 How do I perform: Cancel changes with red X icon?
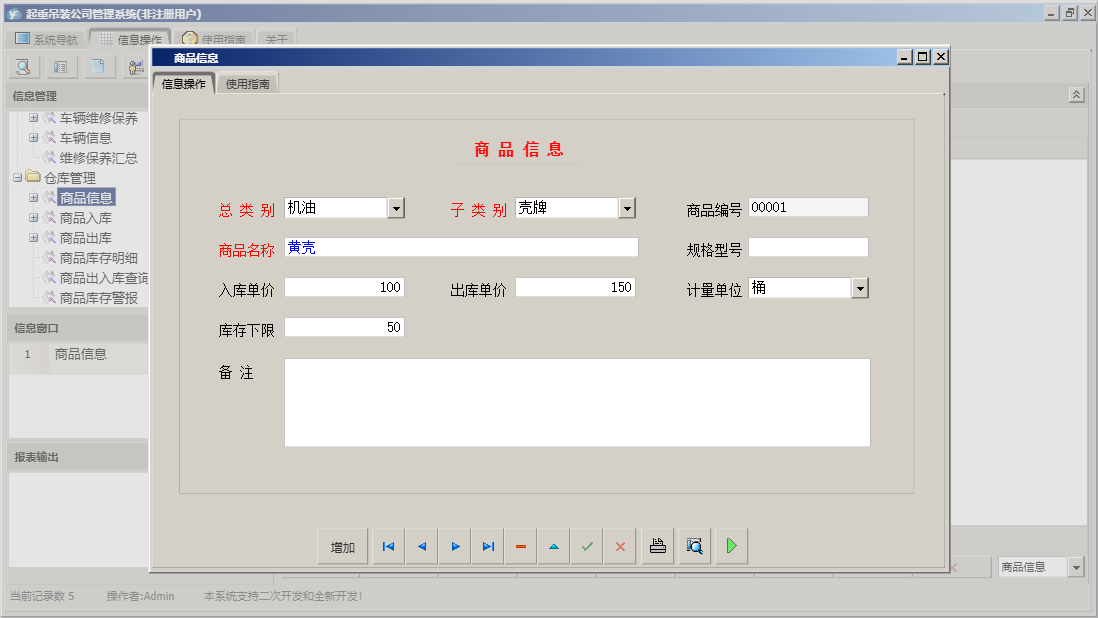[x=620, y=545]
